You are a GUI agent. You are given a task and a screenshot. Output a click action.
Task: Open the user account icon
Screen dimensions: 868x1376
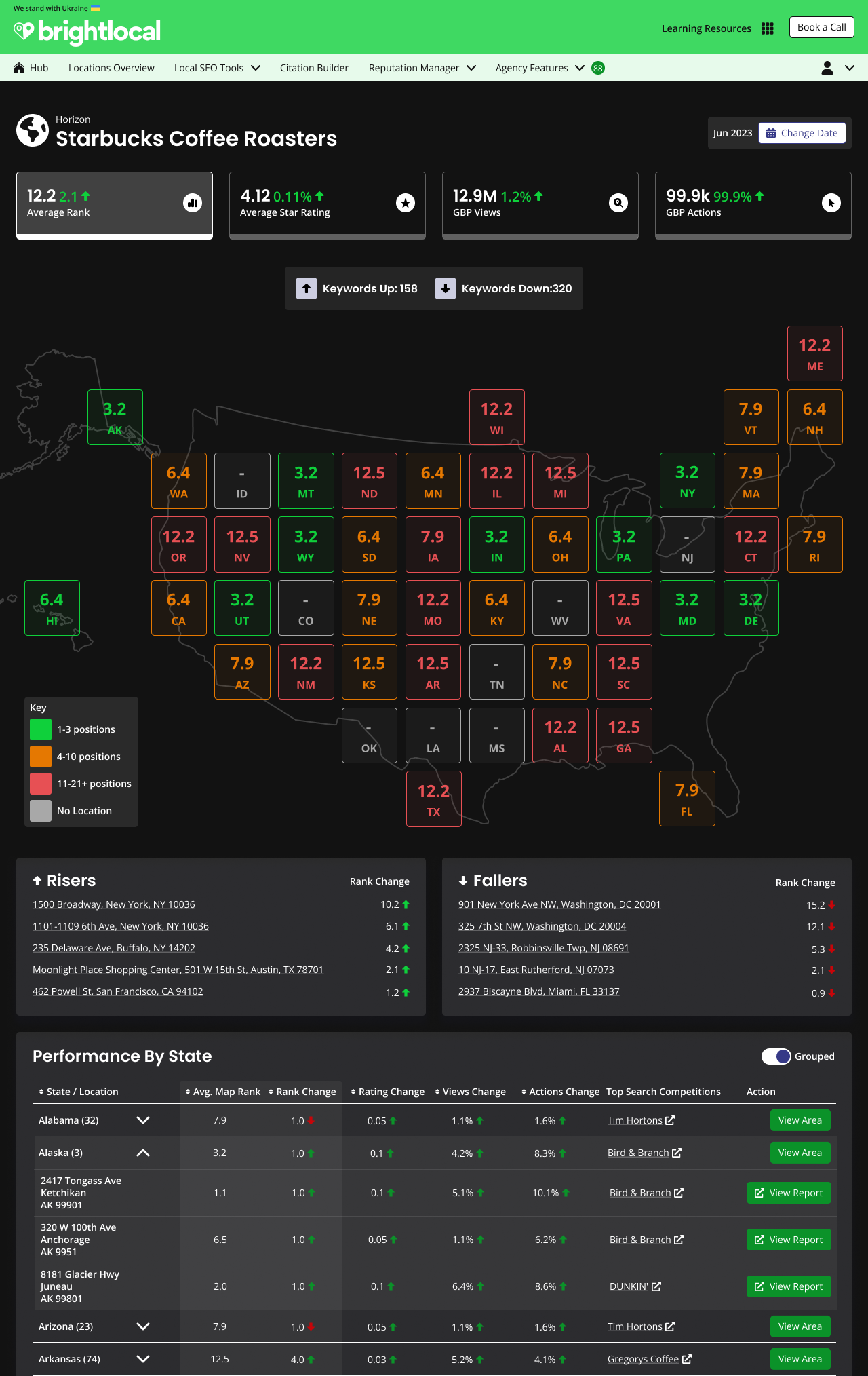click(x=827, y=68)
